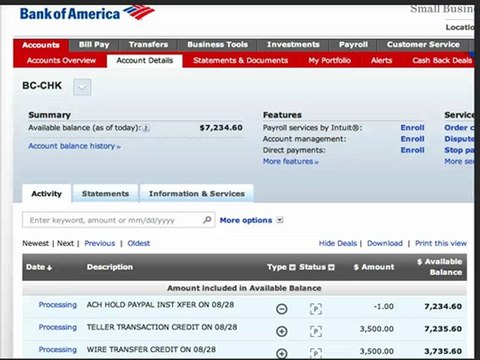Click the search magnifier icon
This screenshot has height=360, width=480.
click(x=207, y=220)
